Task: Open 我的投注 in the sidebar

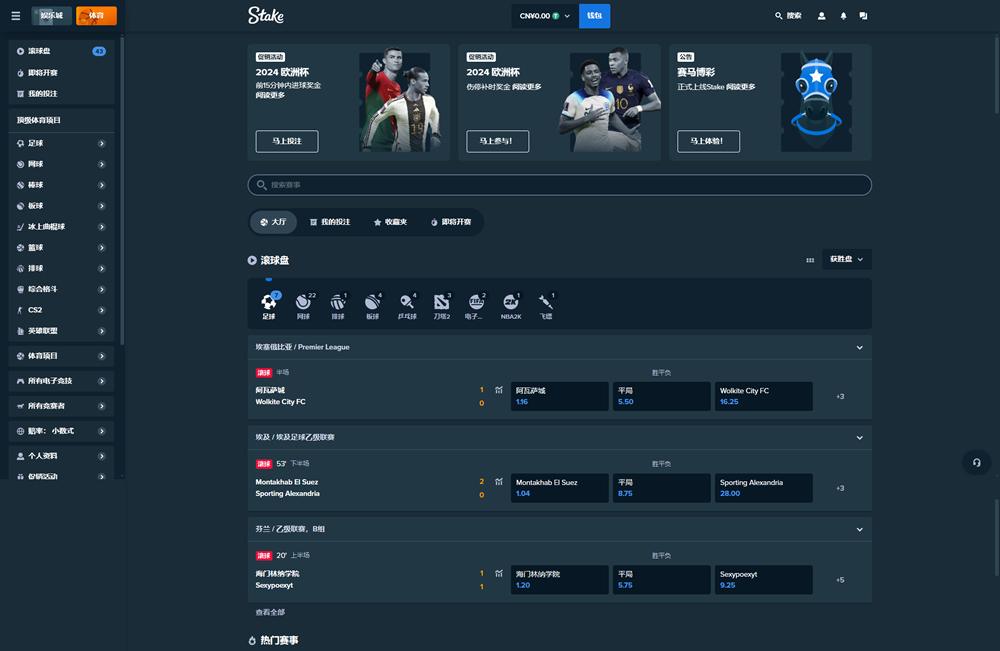Action: 61,94
